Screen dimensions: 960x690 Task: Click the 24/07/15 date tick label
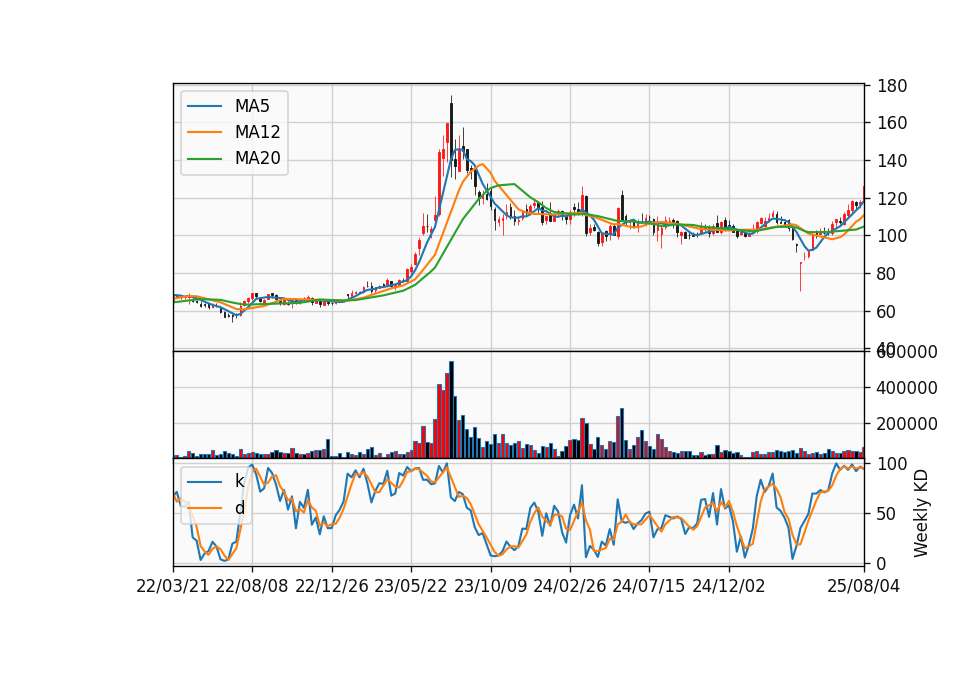pyautogui.click(x=648, y=586)
